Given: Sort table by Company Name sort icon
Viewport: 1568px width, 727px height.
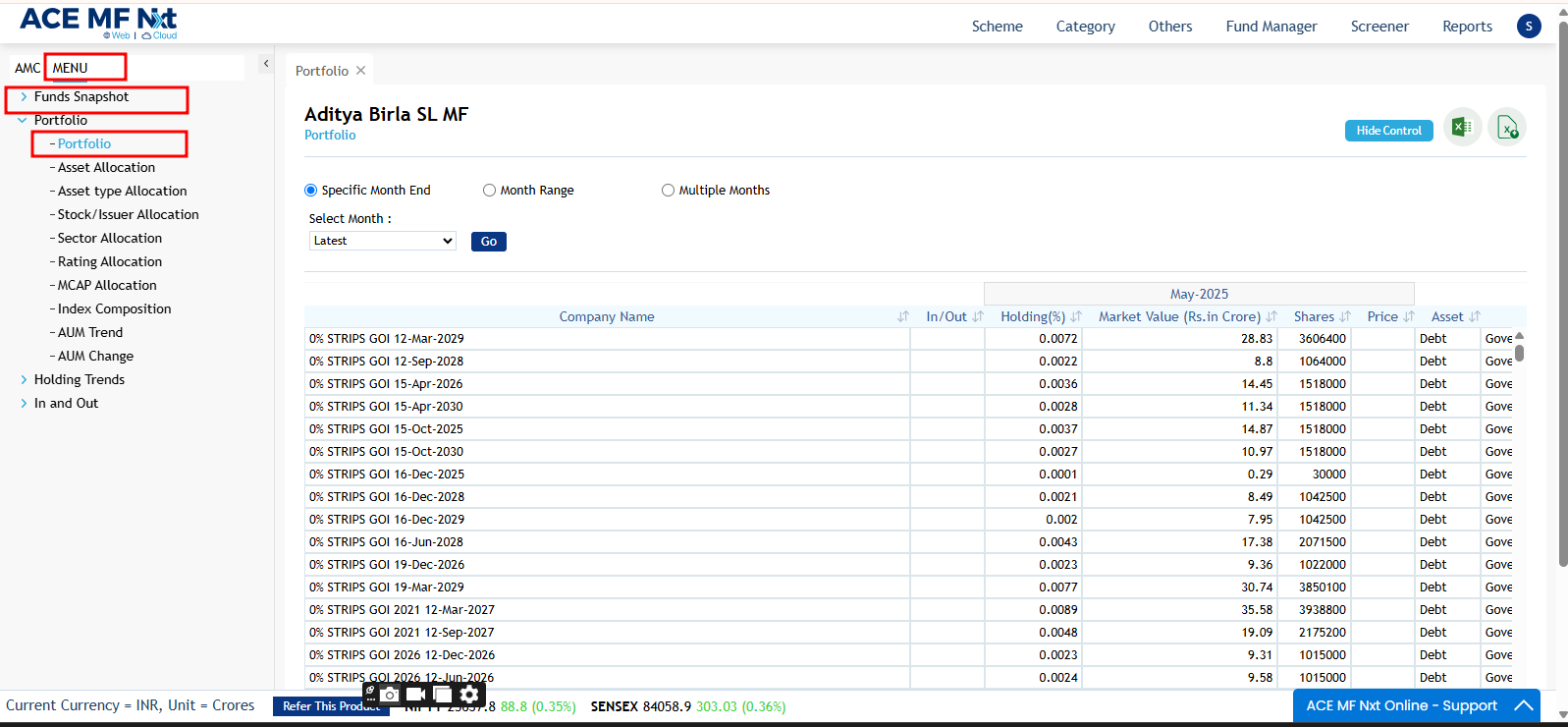Looking at the screenshot, I should click(x=902, y=316).
